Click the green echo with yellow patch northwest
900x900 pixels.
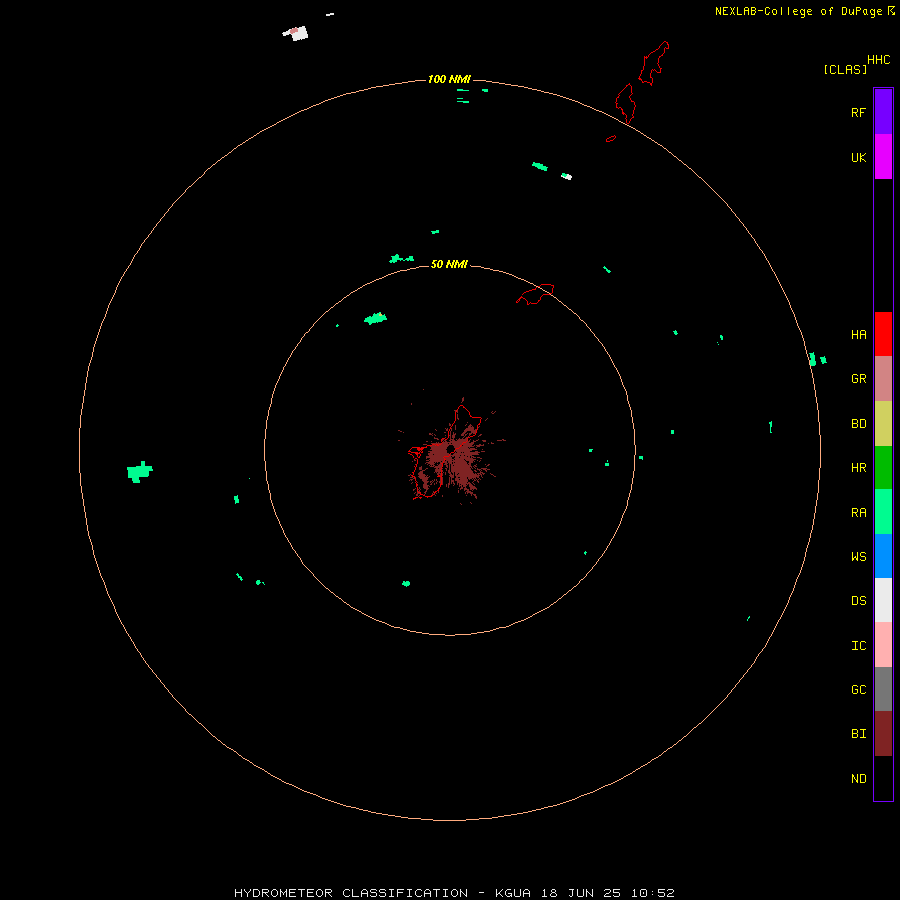pyautogui.click(x=375, y=318)
